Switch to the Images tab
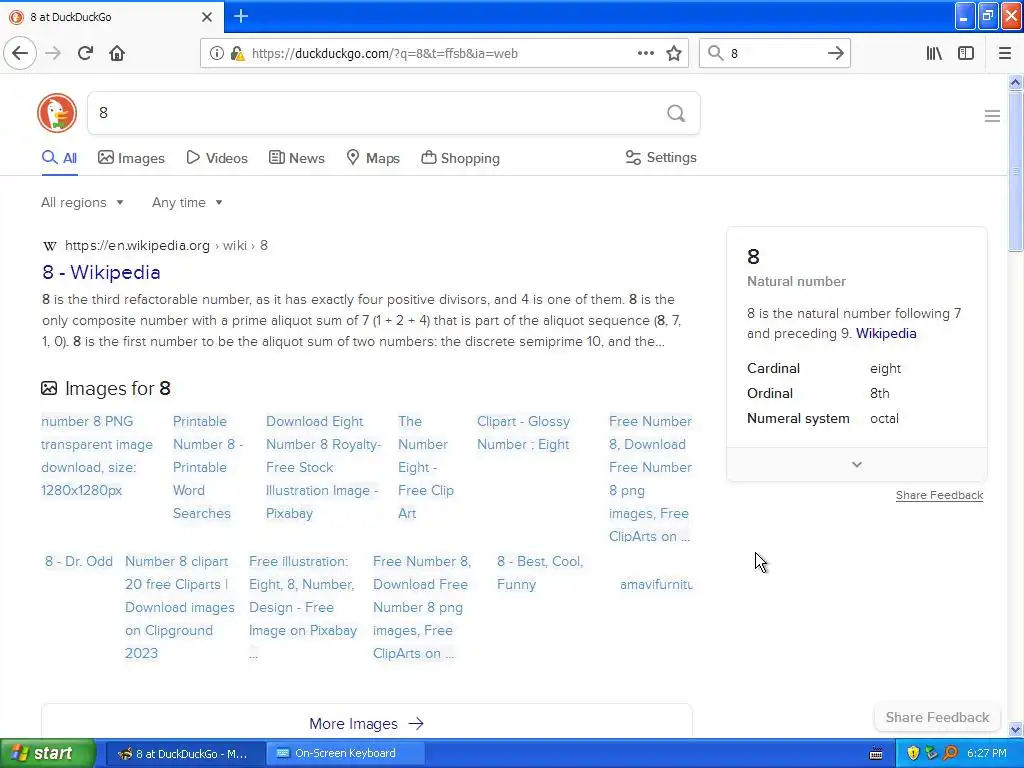Screen dimensions: 1024x768 (131, 158)
